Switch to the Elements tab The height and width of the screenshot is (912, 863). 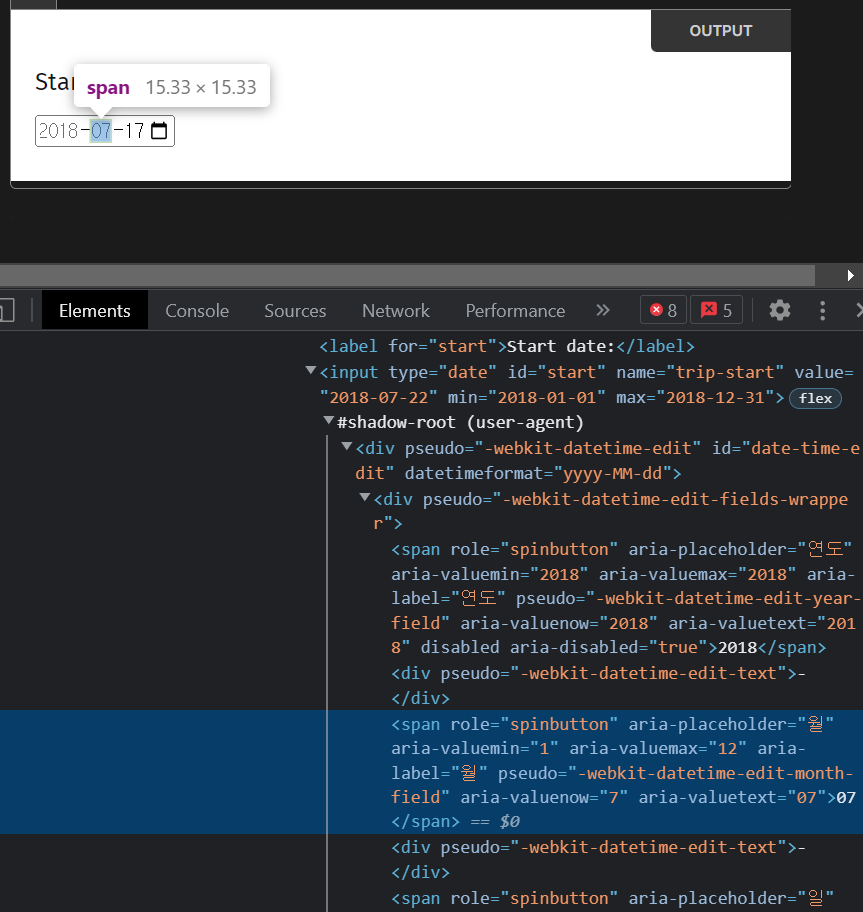(95, 311)
